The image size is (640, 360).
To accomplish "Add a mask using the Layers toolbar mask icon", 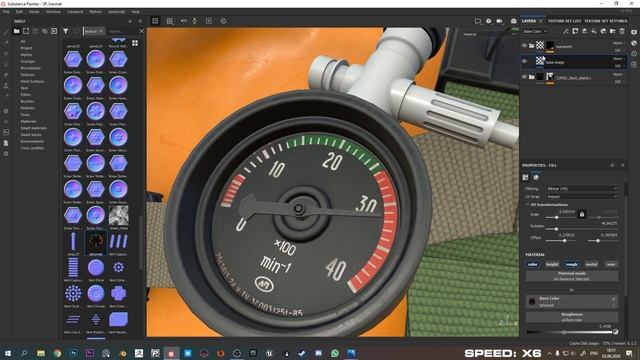I will click(x=575, y=31).
